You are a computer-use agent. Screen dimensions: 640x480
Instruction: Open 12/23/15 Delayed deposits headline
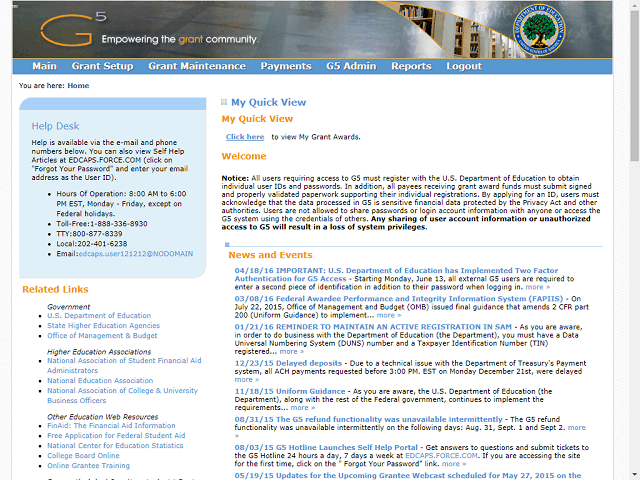[x=288, y=363]
